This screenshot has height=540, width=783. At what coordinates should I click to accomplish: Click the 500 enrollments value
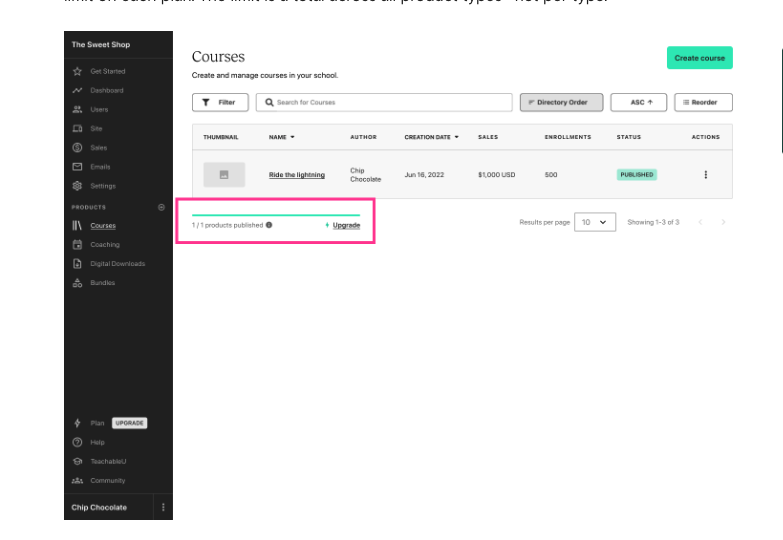coord(551,175)
